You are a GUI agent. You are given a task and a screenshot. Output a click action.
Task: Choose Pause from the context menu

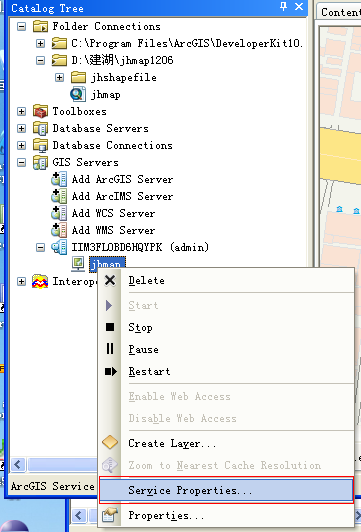click(226, 349)
